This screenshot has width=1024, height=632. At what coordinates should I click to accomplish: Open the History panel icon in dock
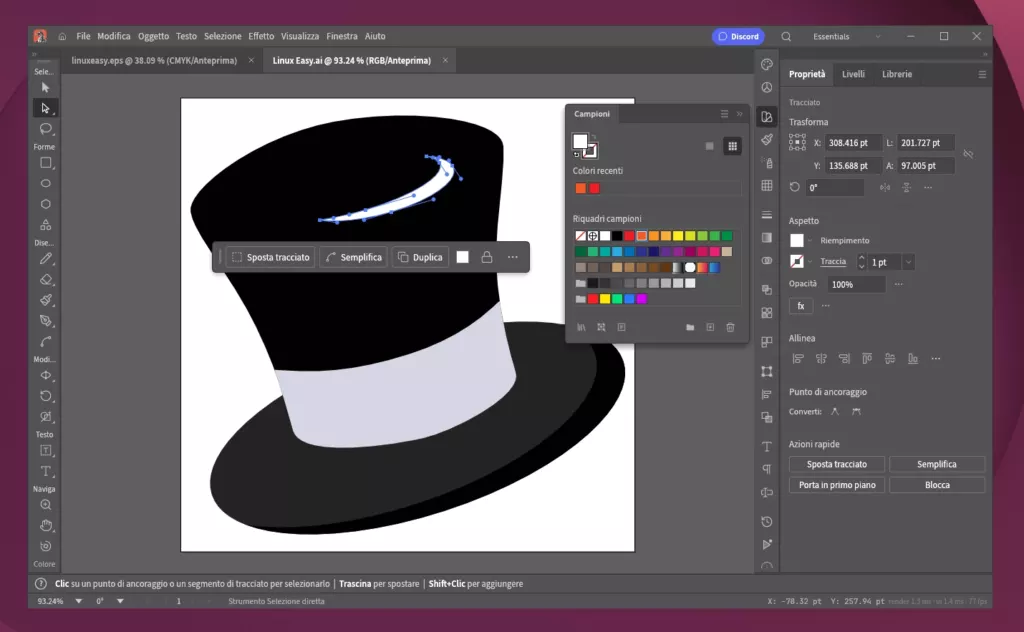(767, 522)
